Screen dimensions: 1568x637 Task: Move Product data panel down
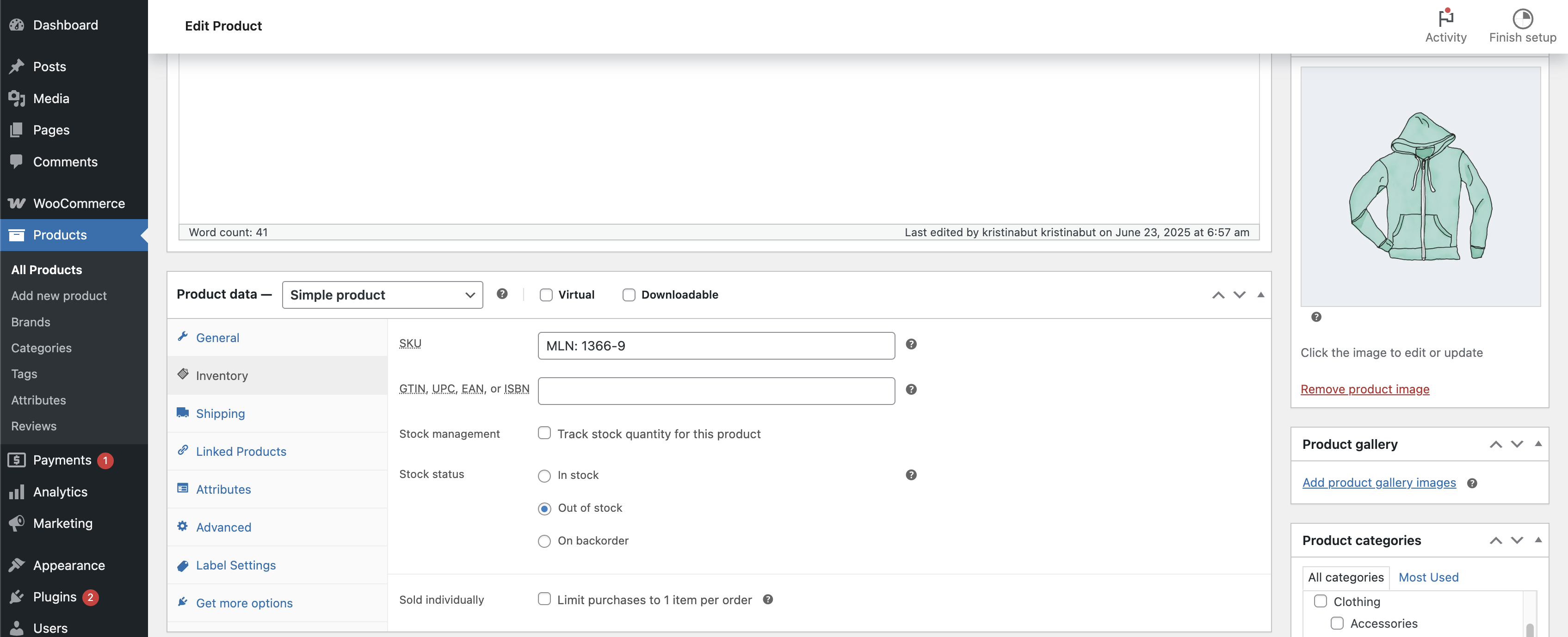click(1239, 295)
